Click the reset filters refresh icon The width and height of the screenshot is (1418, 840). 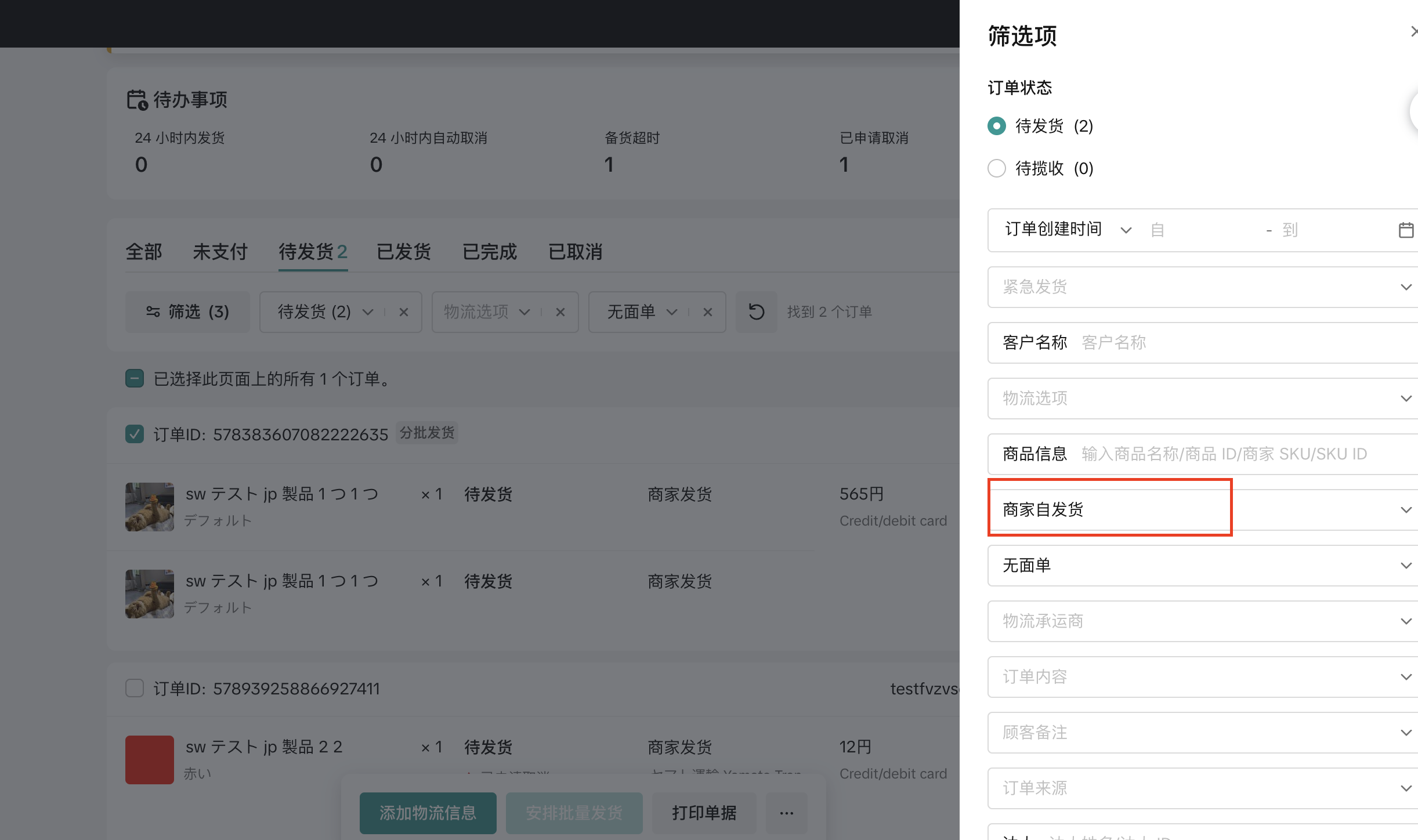click(x=756, y=312)
